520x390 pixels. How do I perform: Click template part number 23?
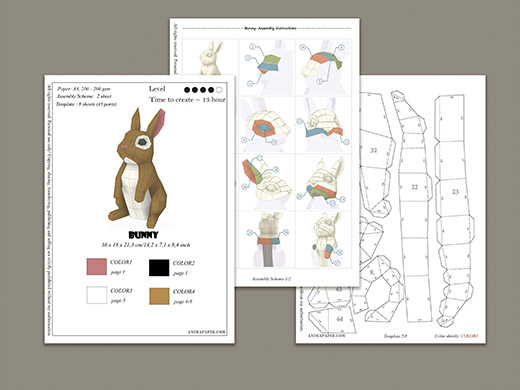coord(455,192)
